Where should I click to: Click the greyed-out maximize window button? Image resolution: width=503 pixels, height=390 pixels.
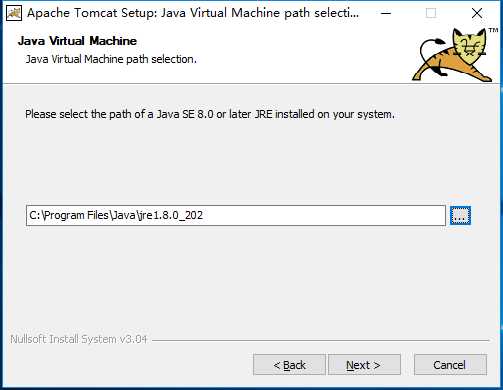[431, 13]
